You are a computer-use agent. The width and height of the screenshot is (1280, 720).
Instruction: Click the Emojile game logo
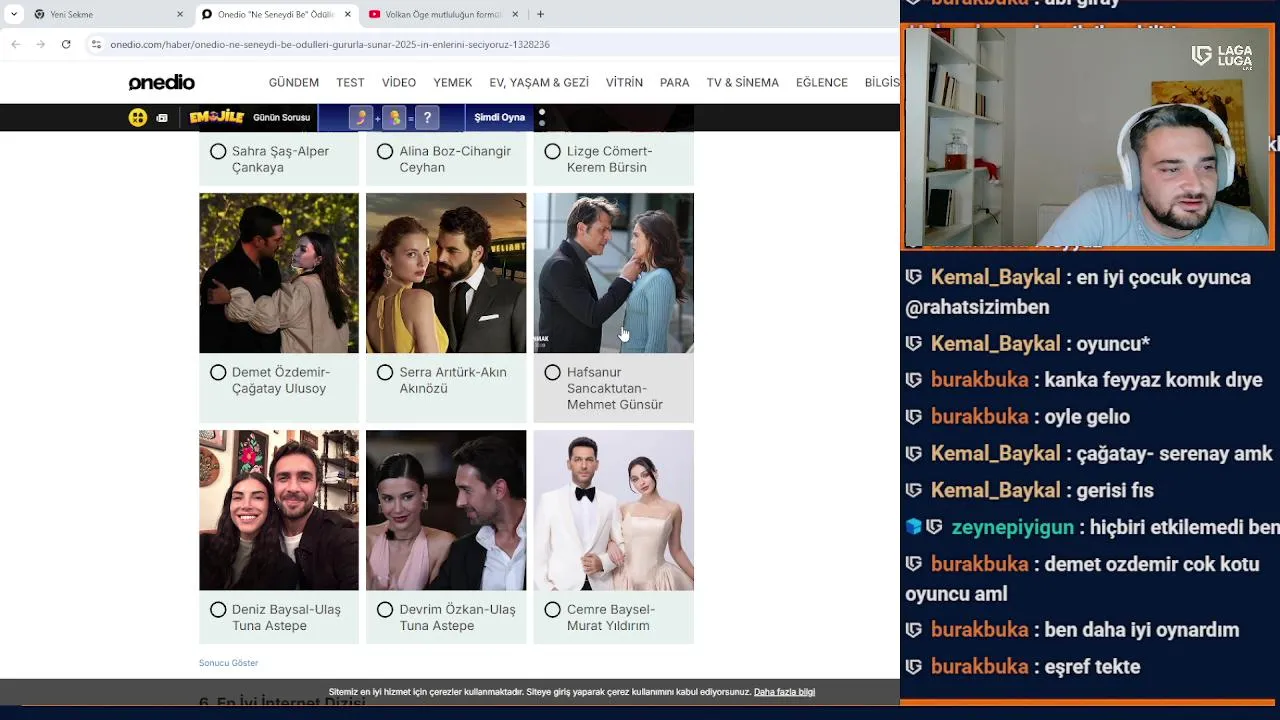[x=217, y=117]
